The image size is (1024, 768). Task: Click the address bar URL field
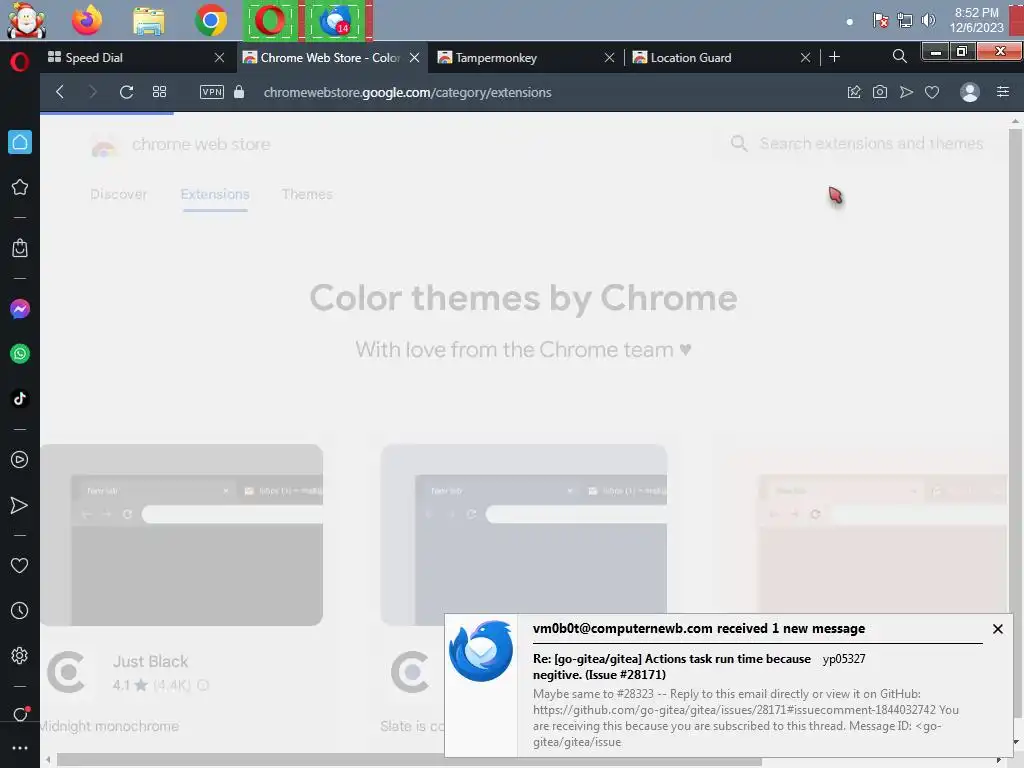point(408,93)
